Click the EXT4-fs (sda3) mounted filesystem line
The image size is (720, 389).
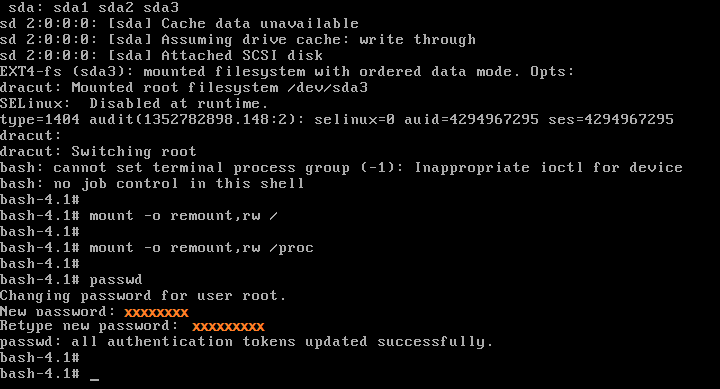287,72
